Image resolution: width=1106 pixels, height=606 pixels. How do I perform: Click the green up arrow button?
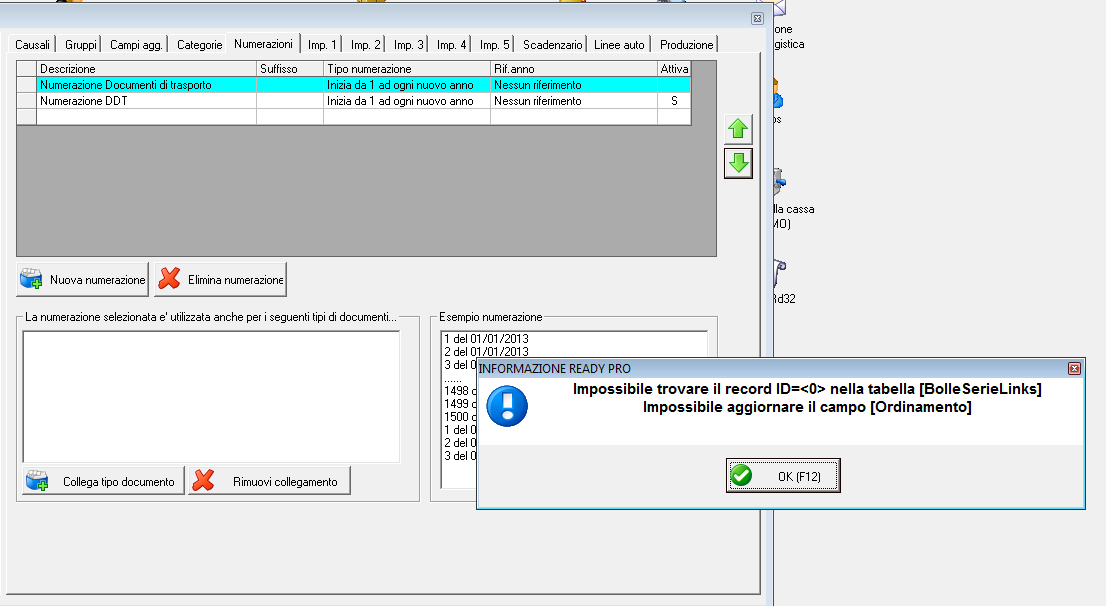click(x=738, y=129)
